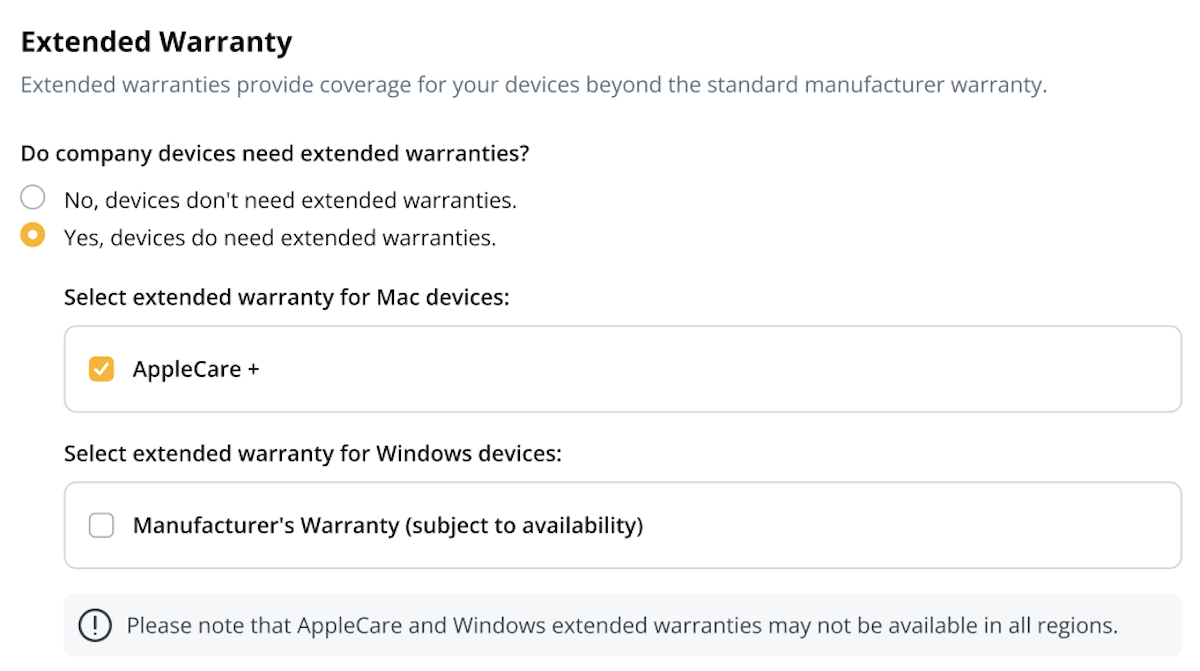Click the "Do company devices need" question
The height and width of the screenshot is (671, 1200).
[x=274, y=154]
